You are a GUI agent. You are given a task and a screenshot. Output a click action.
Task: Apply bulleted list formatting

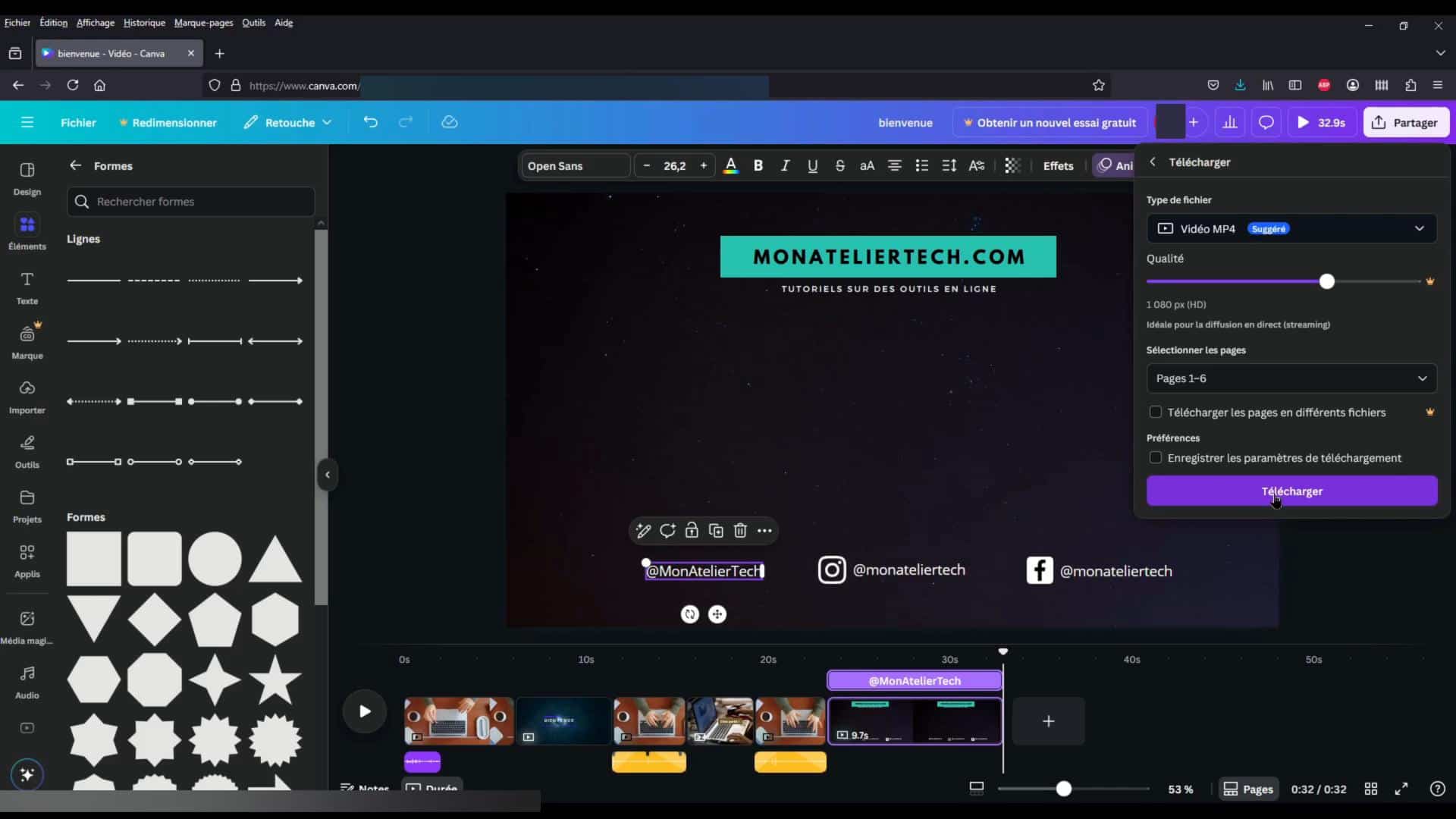[922, 165]
